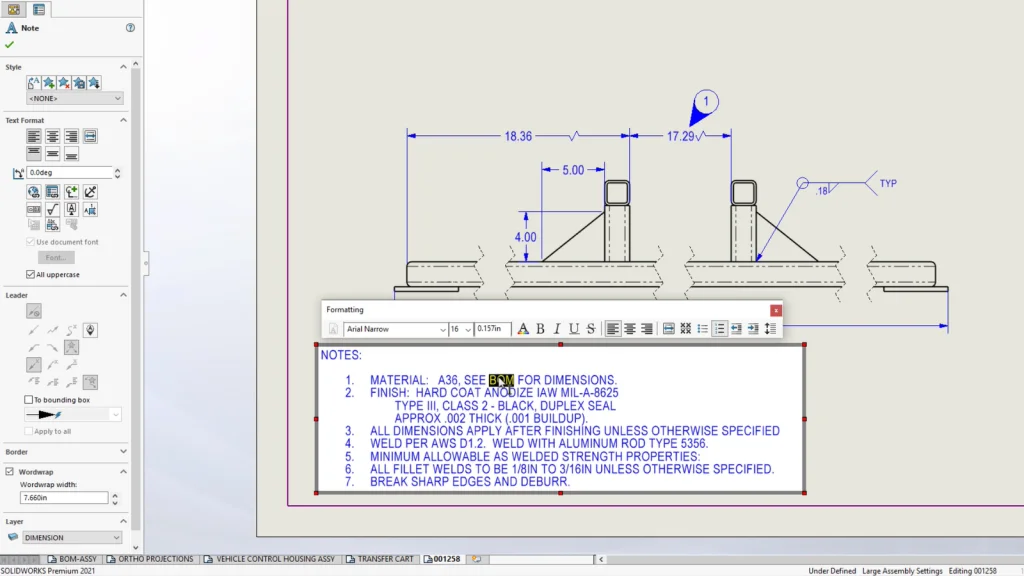Apply italic using Formatting toolbar
Image resolution: width=1024 pixels, height=576 pixels.
(557, 329)
